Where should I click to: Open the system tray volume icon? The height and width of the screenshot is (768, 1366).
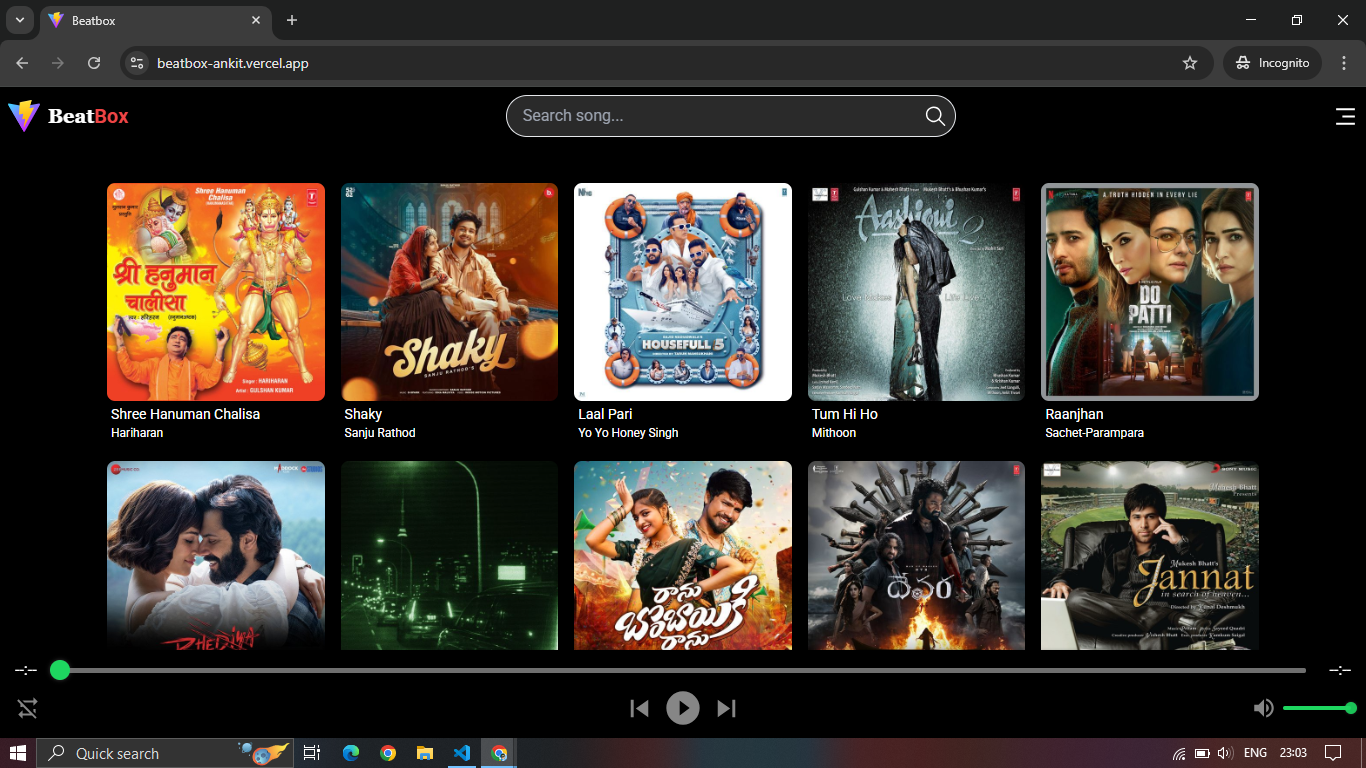(x=1224, y=753)
